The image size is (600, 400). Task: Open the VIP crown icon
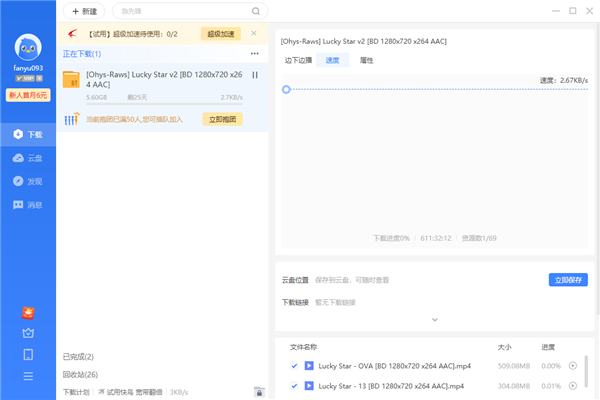tap(28, 333)
